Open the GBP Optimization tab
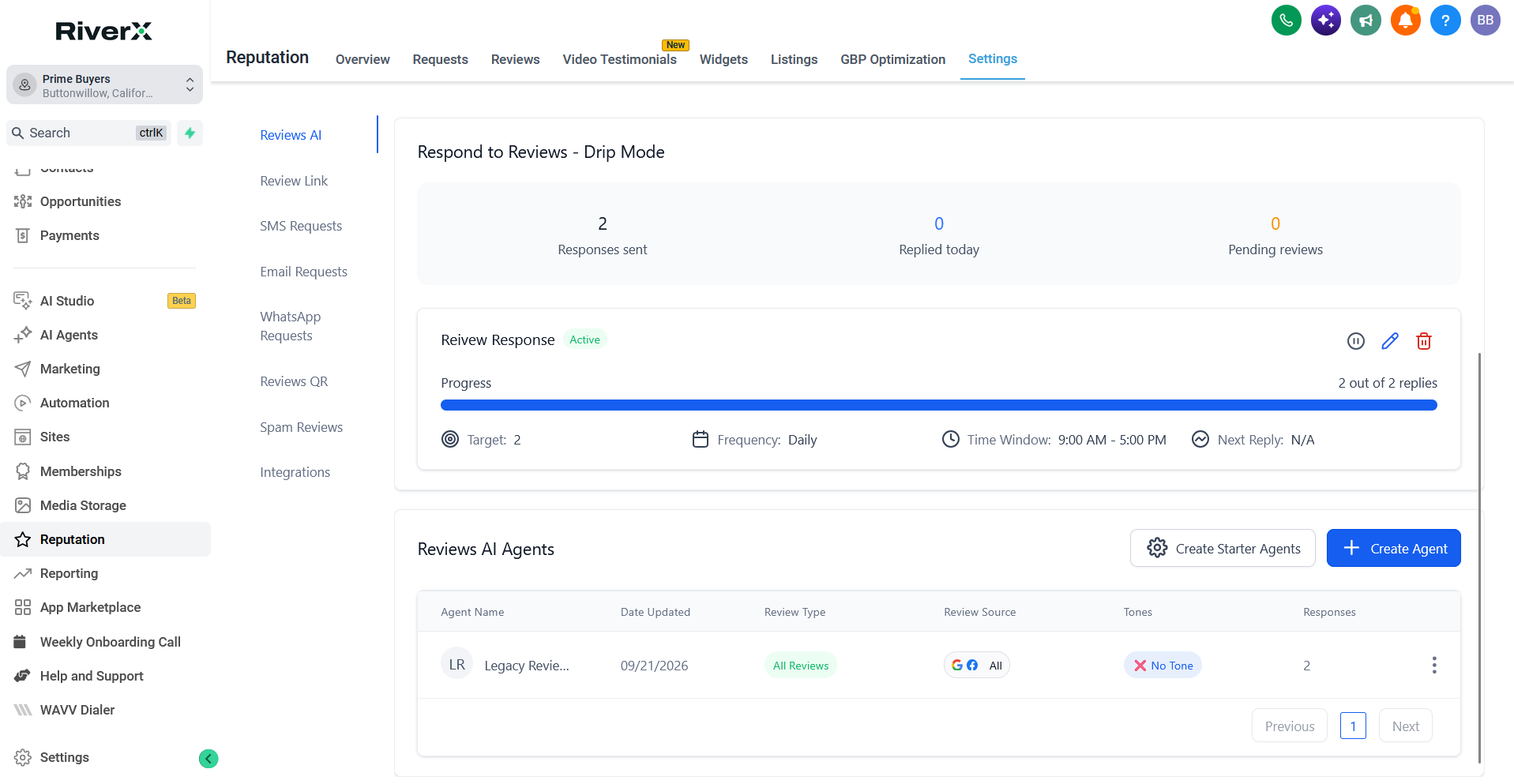This screenshot has width=1514, height=784. pos(892,59)
